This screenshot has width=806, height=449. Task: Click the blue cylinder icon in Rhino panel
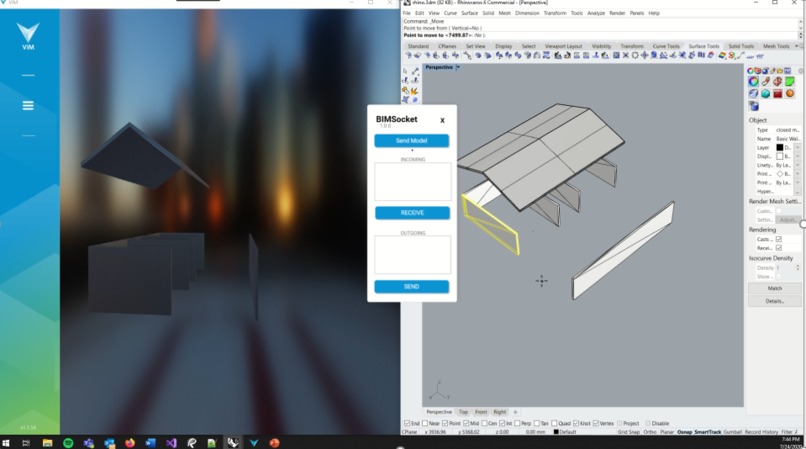[754, 106]
